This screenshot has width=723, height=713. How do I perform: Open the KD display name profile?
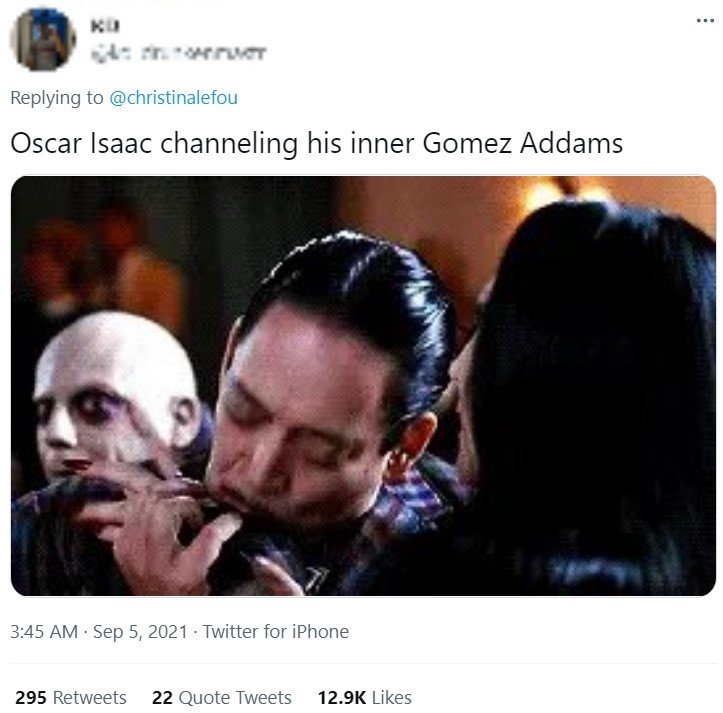point(105,26)
